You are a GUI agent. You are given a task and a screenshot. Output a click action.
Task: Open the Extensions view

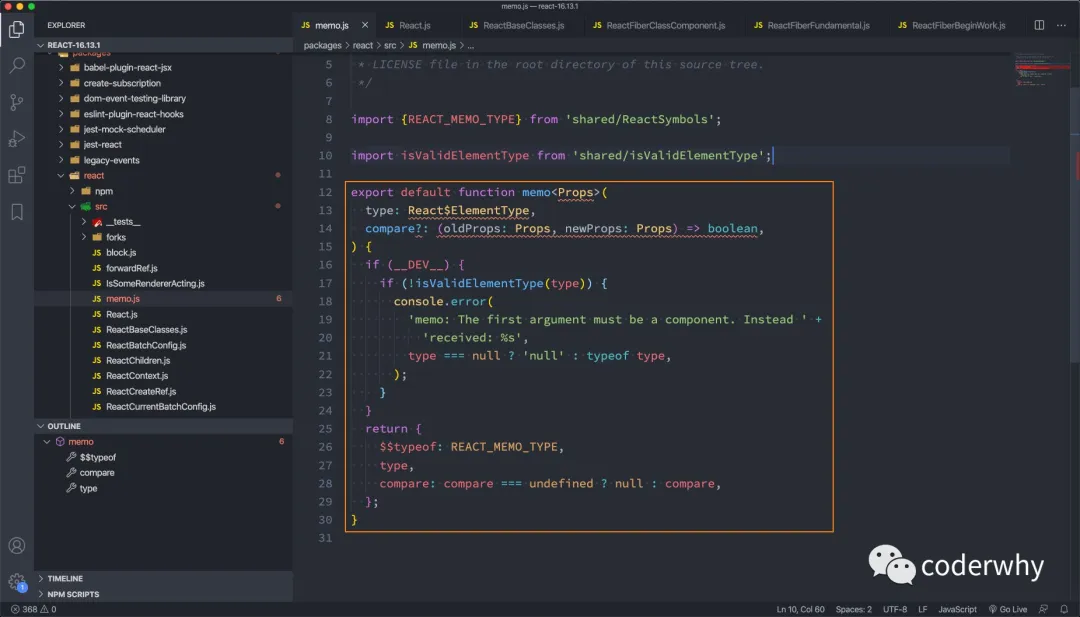[x=17, y=175]
